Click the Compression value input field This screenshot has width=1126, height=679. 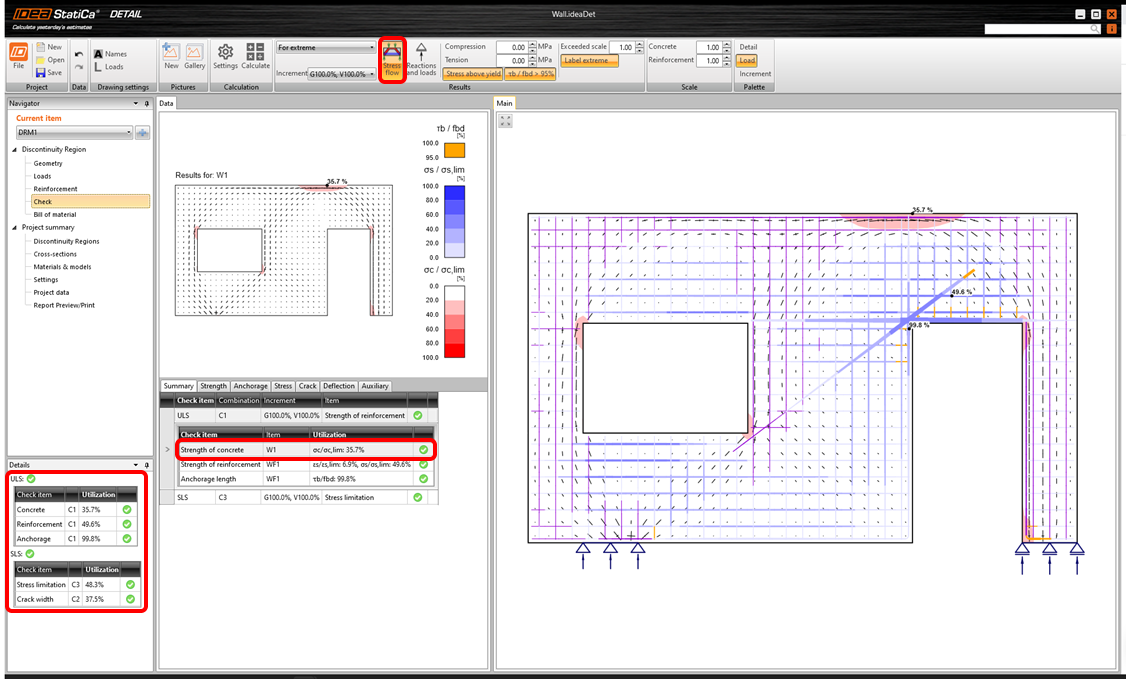click(512, 47)
